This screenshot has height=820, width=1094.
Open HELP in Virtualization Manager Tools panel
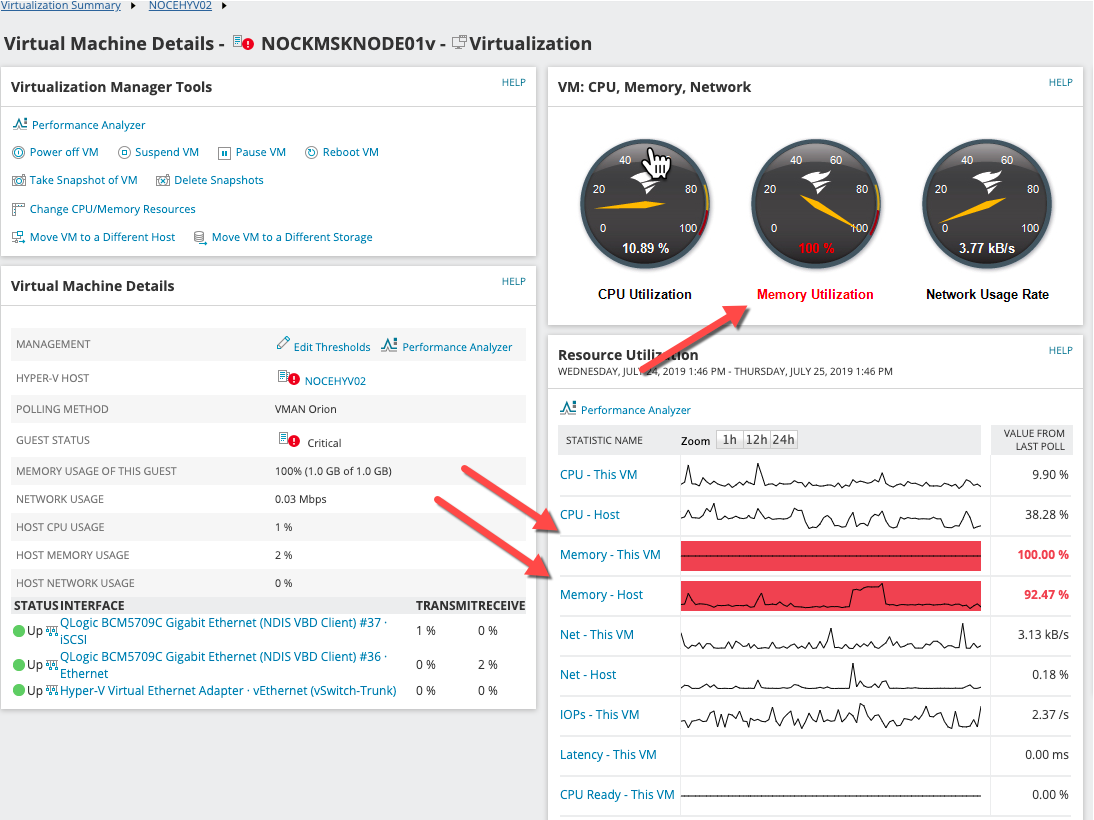pyautogui.click(x=514, y=82)
